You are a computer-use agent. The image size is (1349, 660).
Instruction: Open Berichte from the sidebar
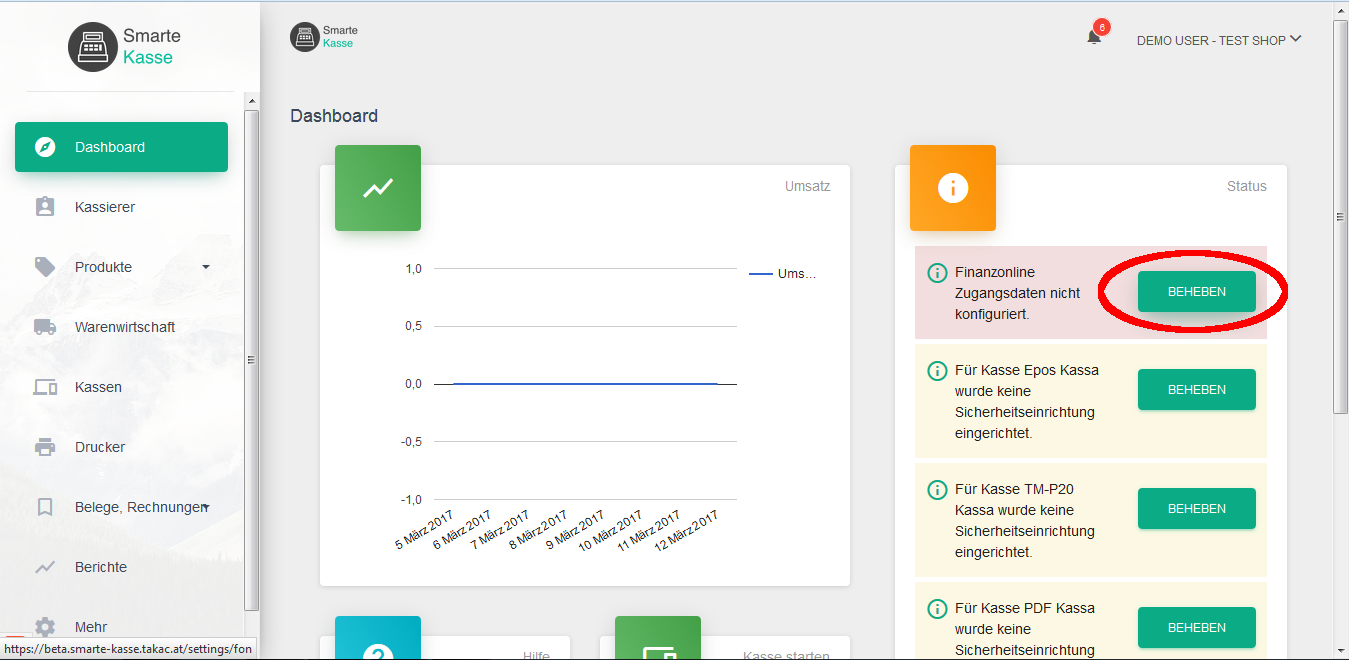[121, 567]
